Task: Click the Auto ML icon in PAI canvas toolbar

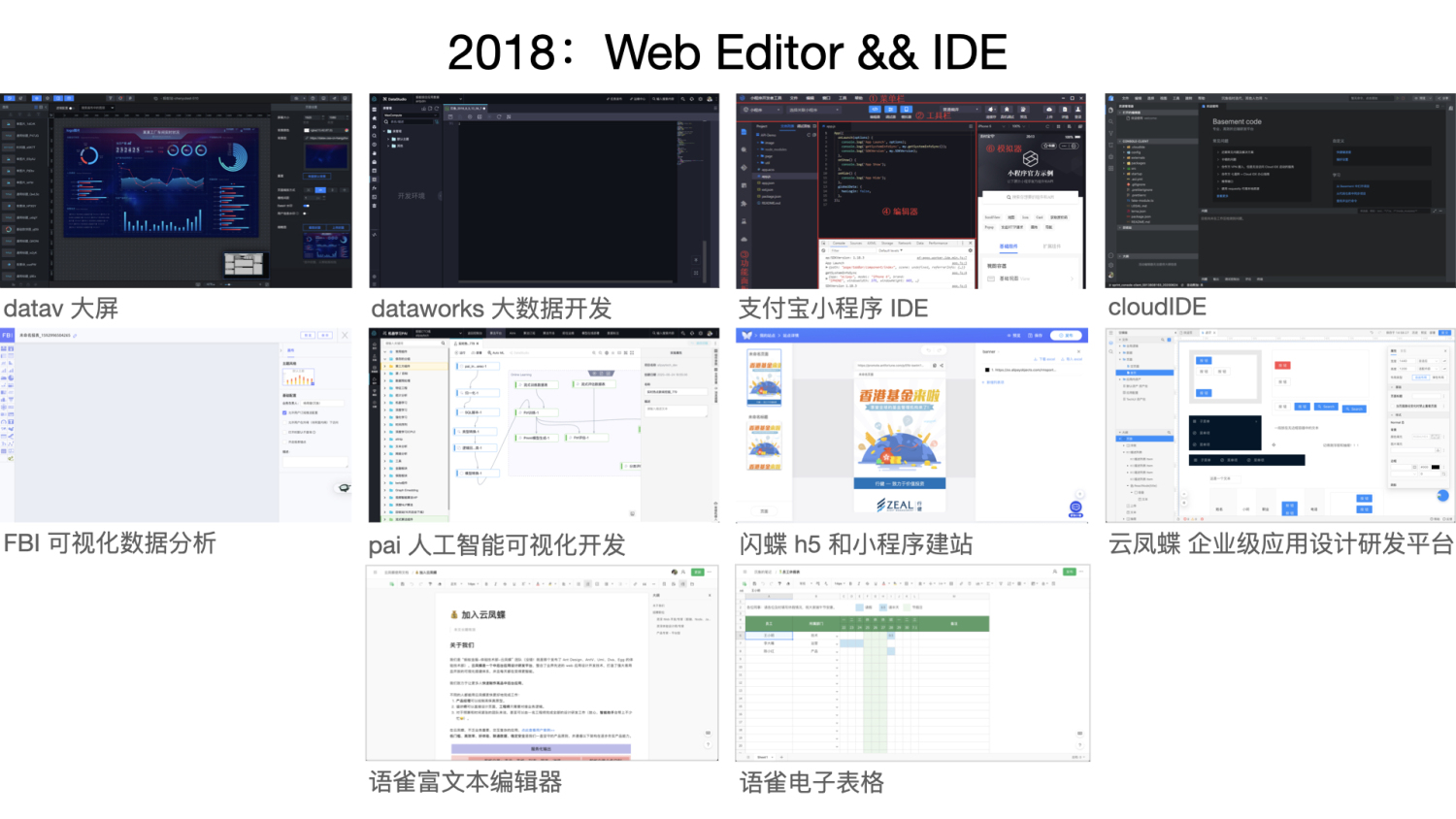Action: [490, 352]
